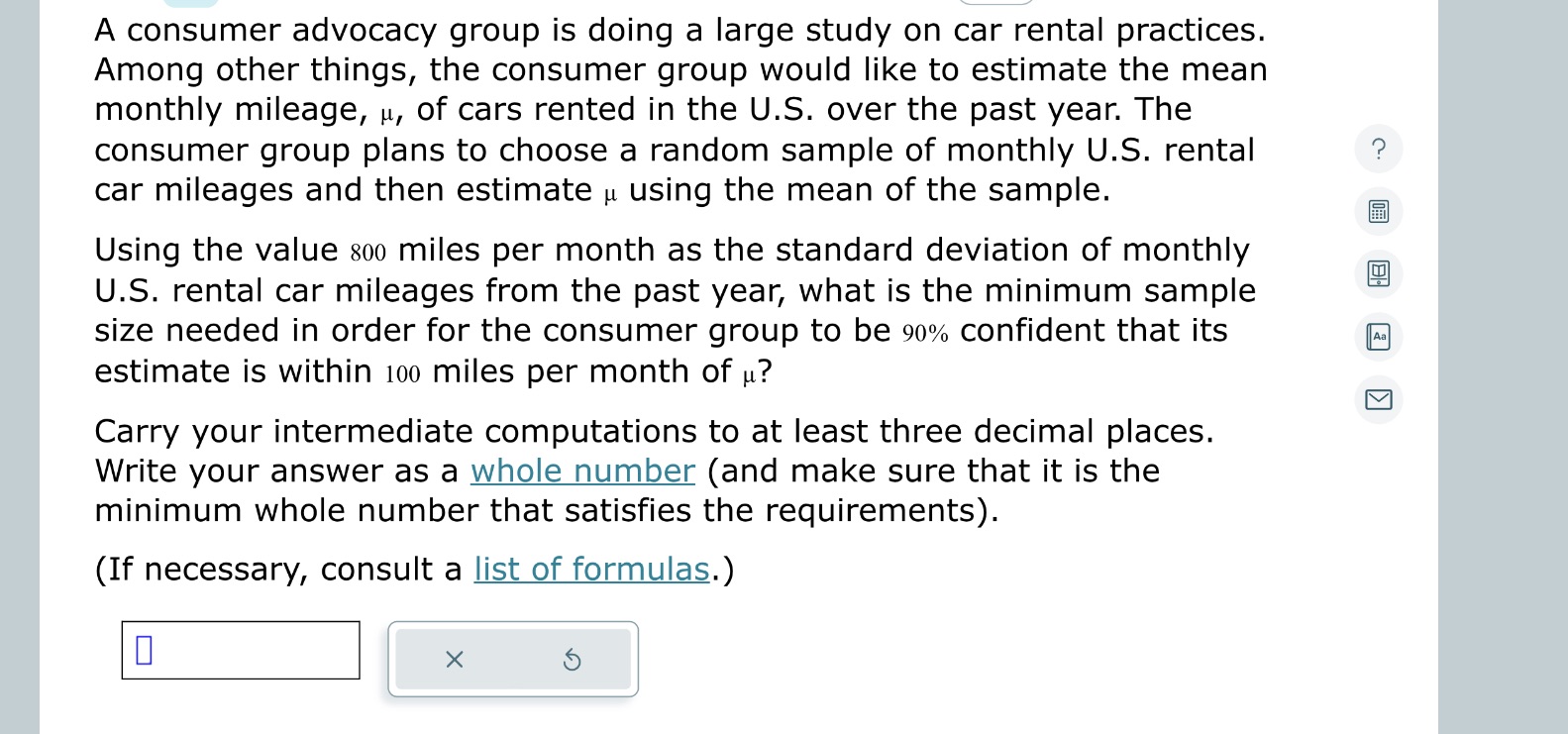The height and width of the screenshot is (734, 1568).
Task: Show help by clicking the ? sidebar button
Action: pos(1378,149)
